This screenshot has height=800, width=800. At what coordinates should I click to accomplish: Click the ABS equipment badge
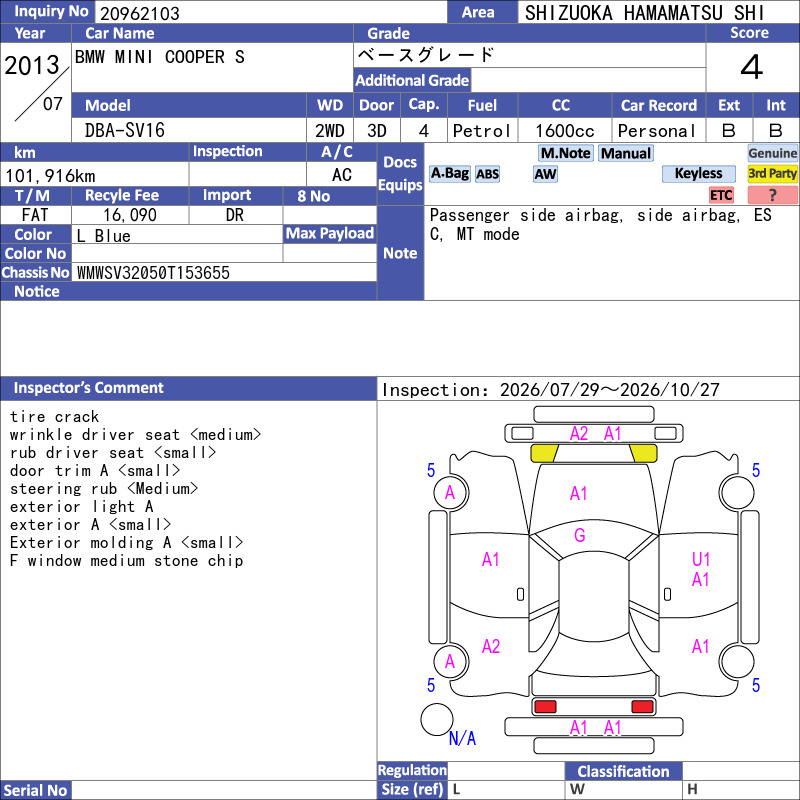point(487,174)
